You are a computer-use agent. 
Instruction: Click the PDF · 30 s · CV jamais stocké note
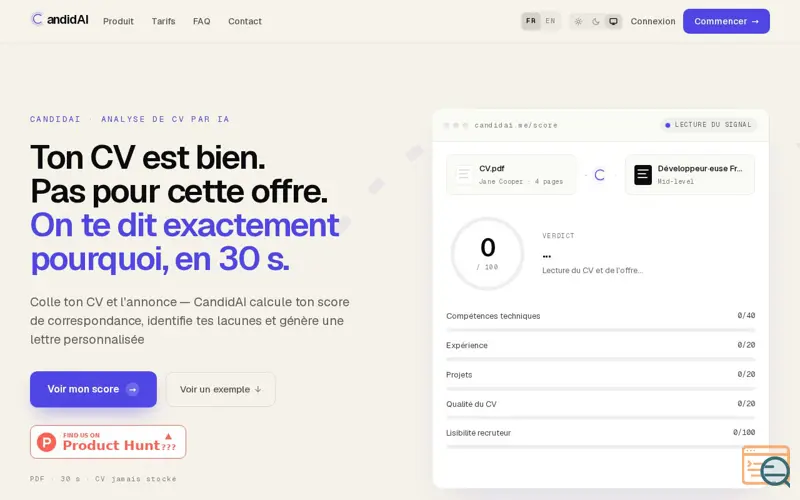tap(103, 479)
